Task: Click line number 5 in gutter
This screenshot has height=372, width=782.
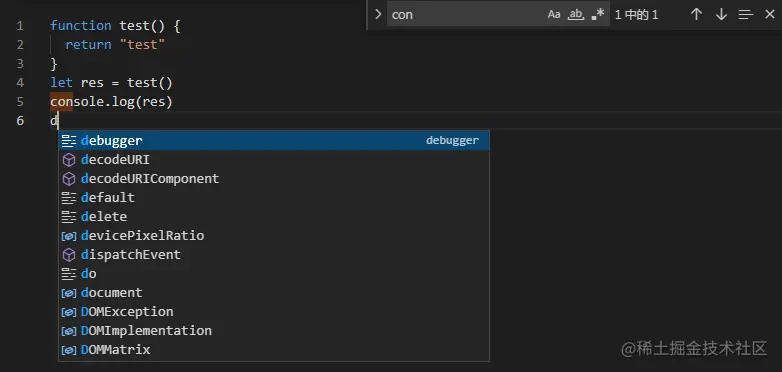Action: pyautogui.click(x=19, y=102)
